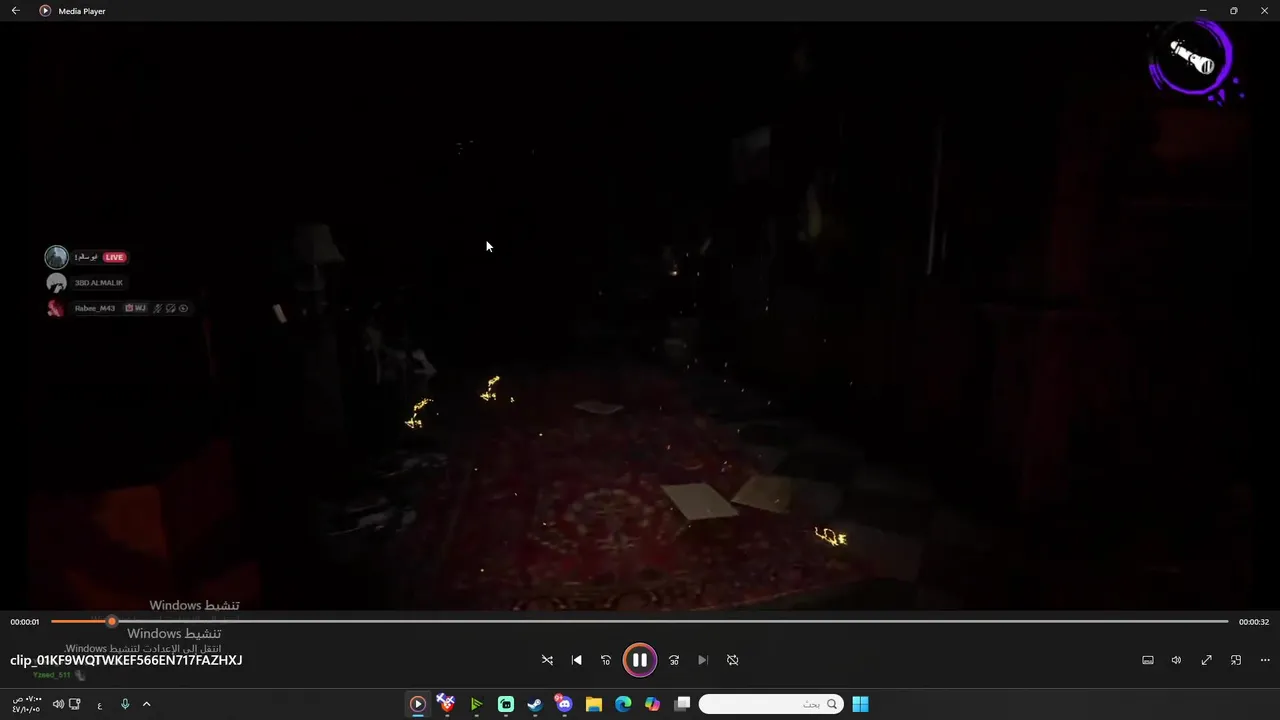Open the Windows Start menu

click(860, 704)
